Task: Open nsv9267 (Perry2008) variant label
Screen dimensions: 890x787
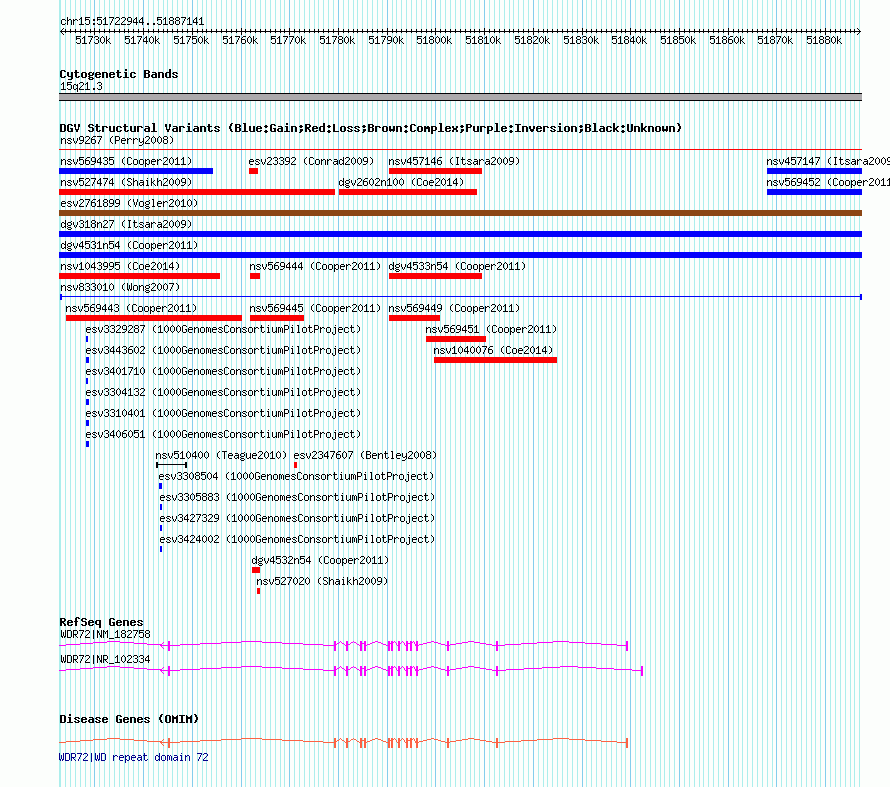Action: tap(117, 140)
